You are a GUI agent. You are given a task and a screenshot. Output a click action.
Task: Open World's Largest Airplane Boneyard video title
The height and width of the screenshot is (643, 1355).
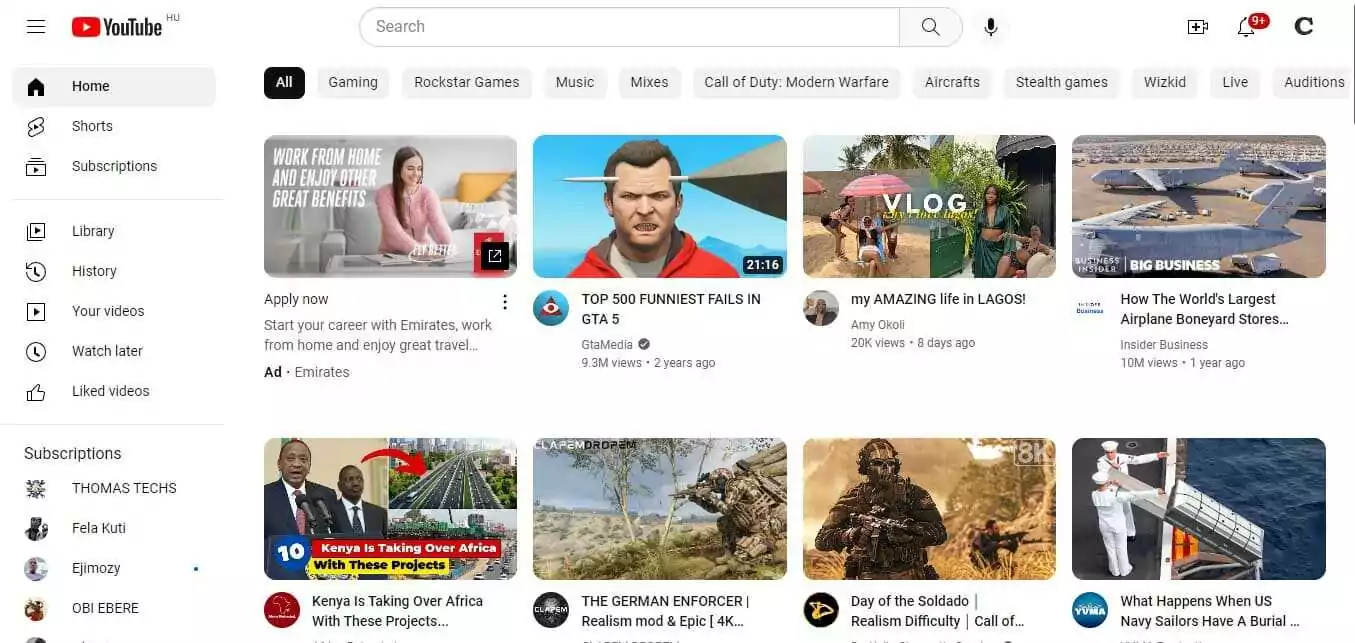(x=1204, y=309)
